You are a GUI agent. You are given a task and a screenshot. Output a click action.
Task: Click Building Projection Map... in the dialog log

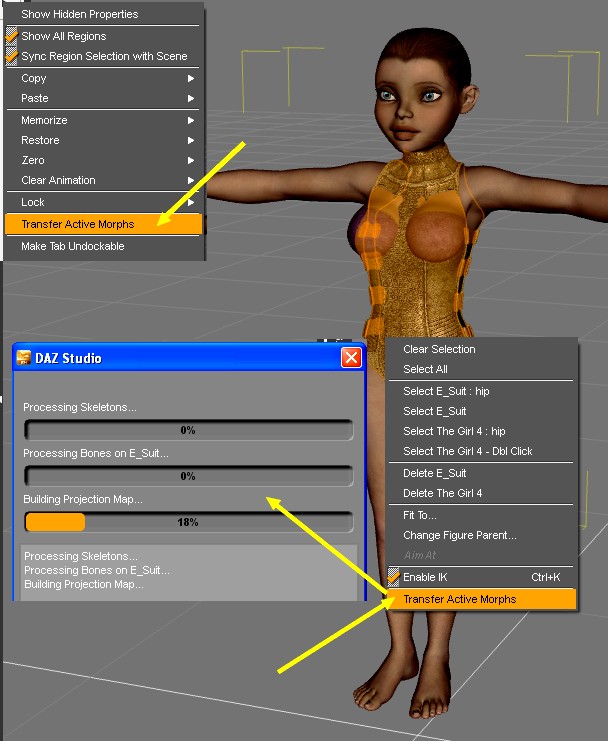pos(84,585)
